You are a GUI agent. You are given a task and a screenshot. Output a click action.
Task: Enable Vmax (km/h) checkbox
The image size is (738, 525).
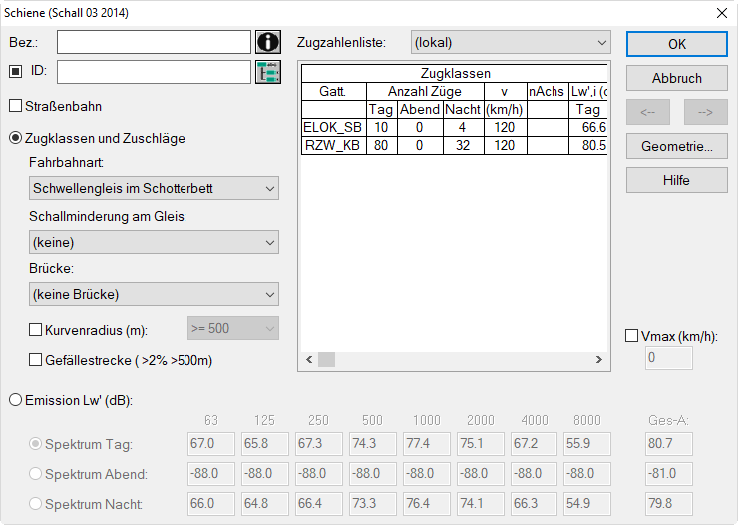(631, 336)
